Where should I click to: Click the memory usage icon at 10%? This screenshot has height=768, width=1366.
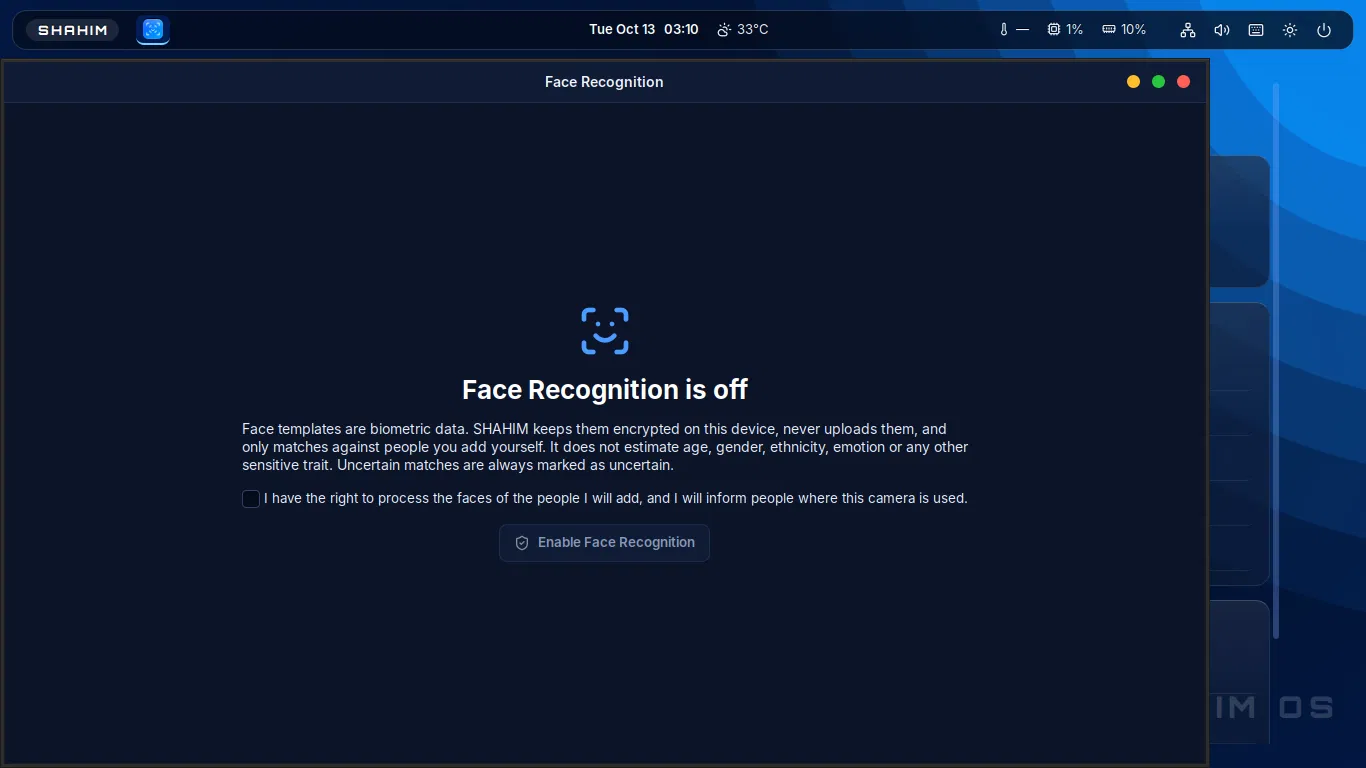click(1108, 30)
